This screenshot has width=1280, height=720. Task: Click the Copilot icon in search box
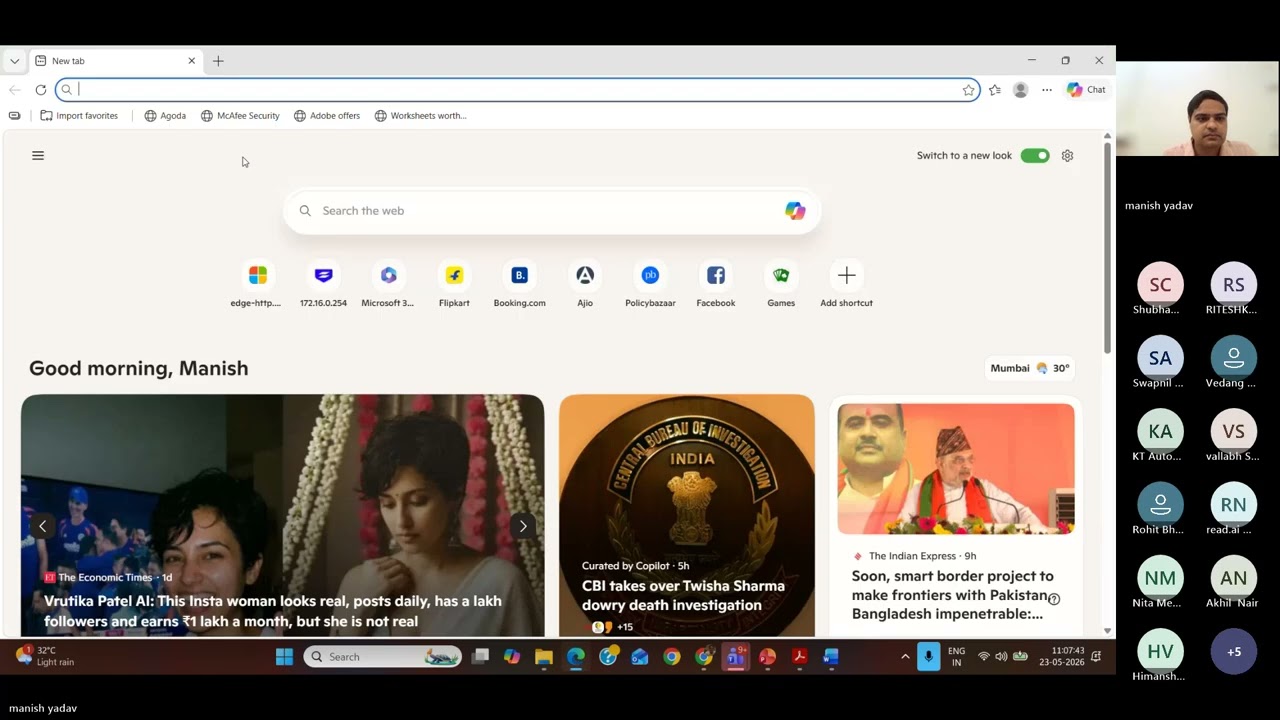pyautogui.click(x=795, y=211)
